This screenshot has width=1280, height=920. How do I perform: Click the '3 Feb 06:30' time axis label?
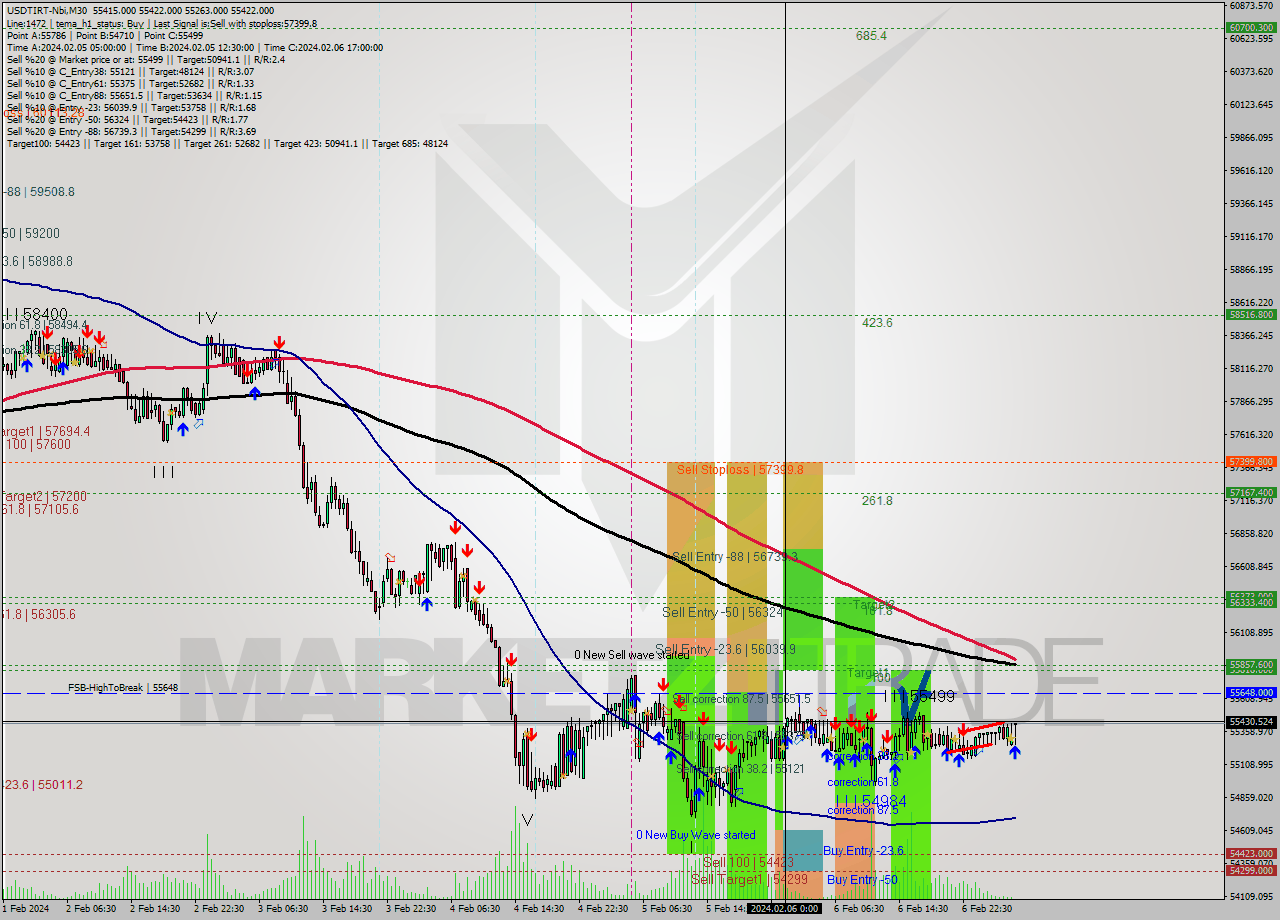pyautogui.click(x=283, y=909)
